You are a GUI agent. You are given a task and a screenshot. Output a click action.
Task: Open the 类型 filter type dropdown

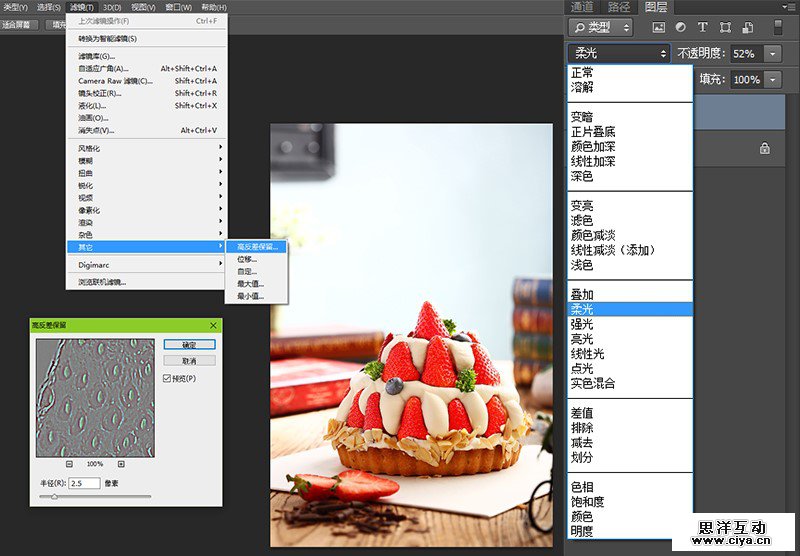pyautogui.click(x=600, y=27)
